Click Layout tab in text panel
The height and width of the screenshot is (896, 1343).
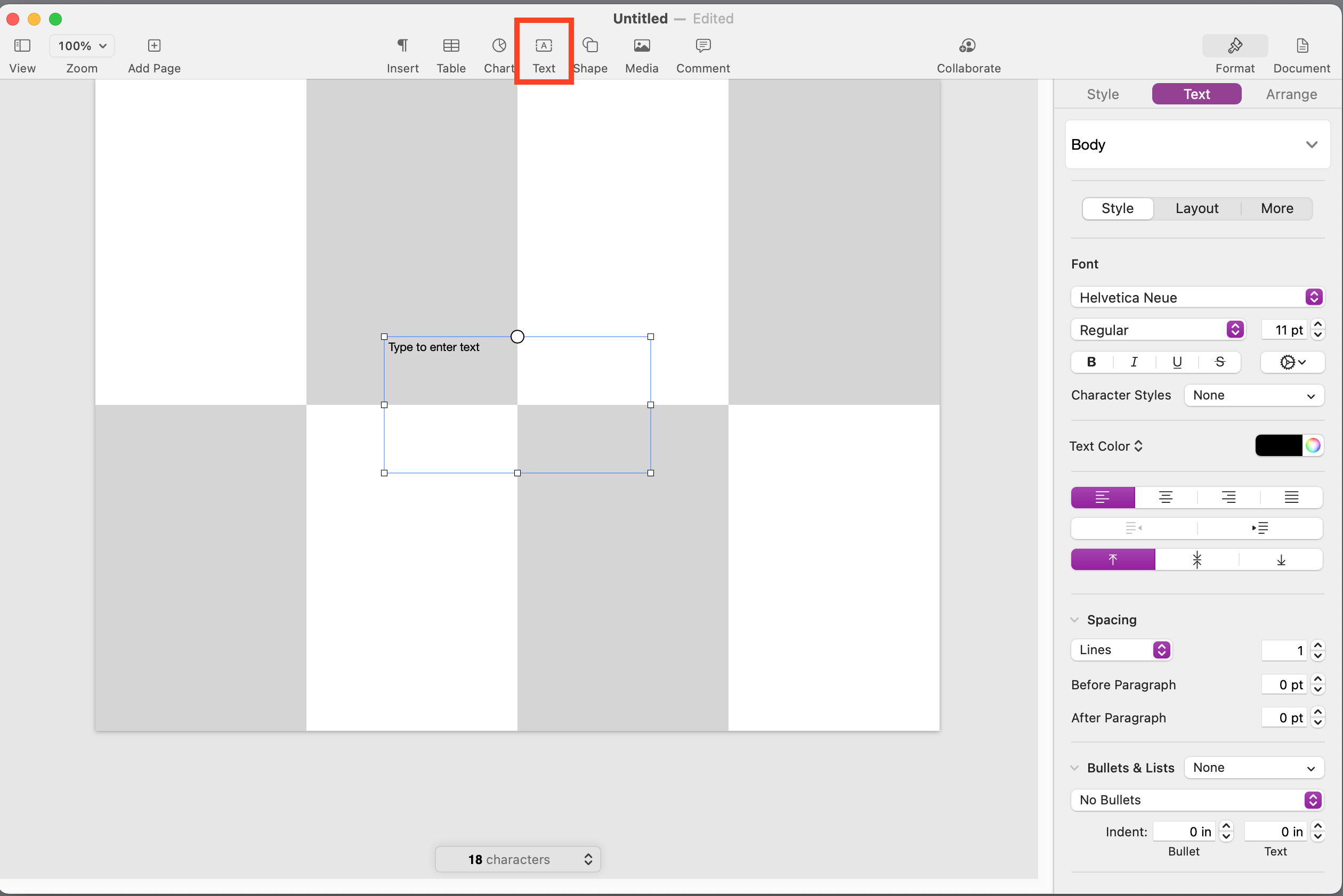click(1197, 208)
